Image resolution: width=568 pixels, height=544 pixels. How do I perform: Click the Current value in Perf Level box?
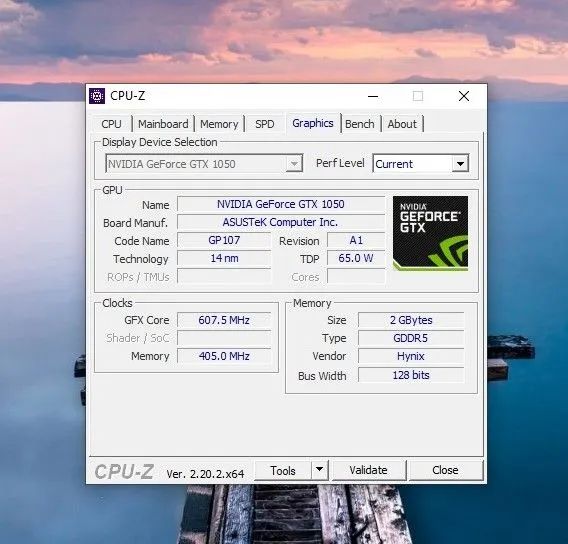(394, 164)
